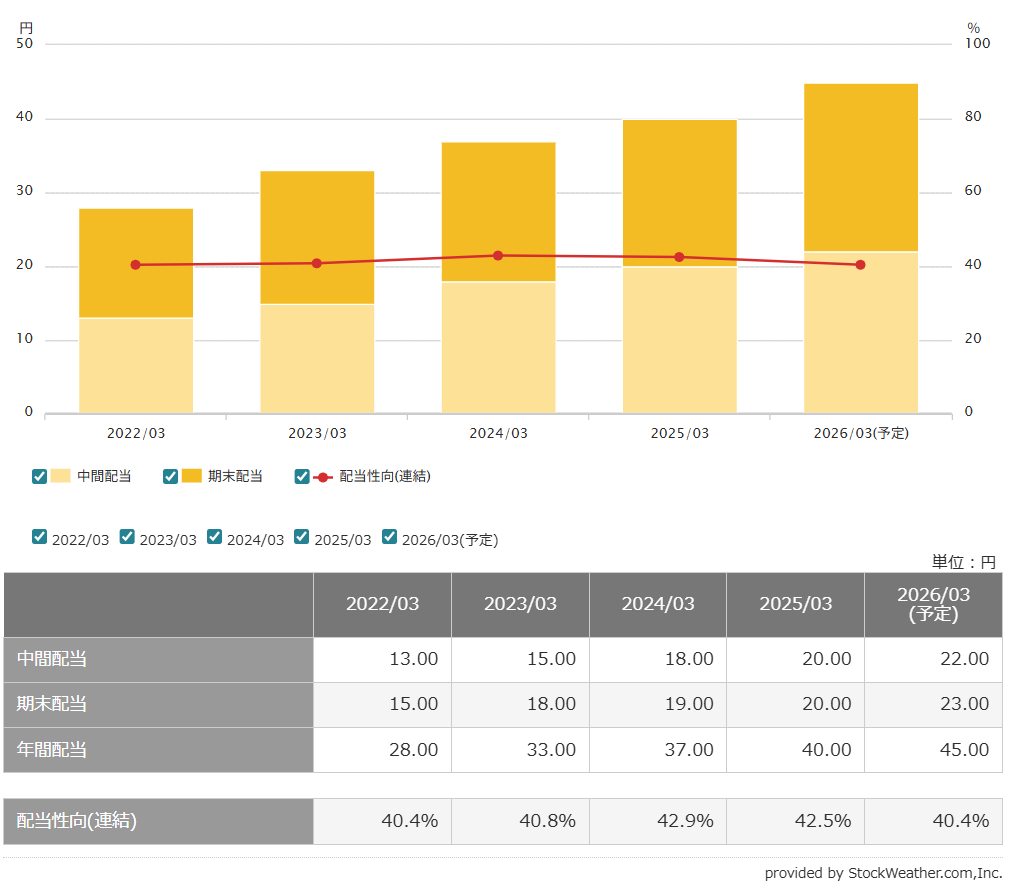Image resolution: width=1009 pixels, height=886 pixels.
Task: Click the 2025/03 期末配当 orange bar segment
Action: point(680,190)
